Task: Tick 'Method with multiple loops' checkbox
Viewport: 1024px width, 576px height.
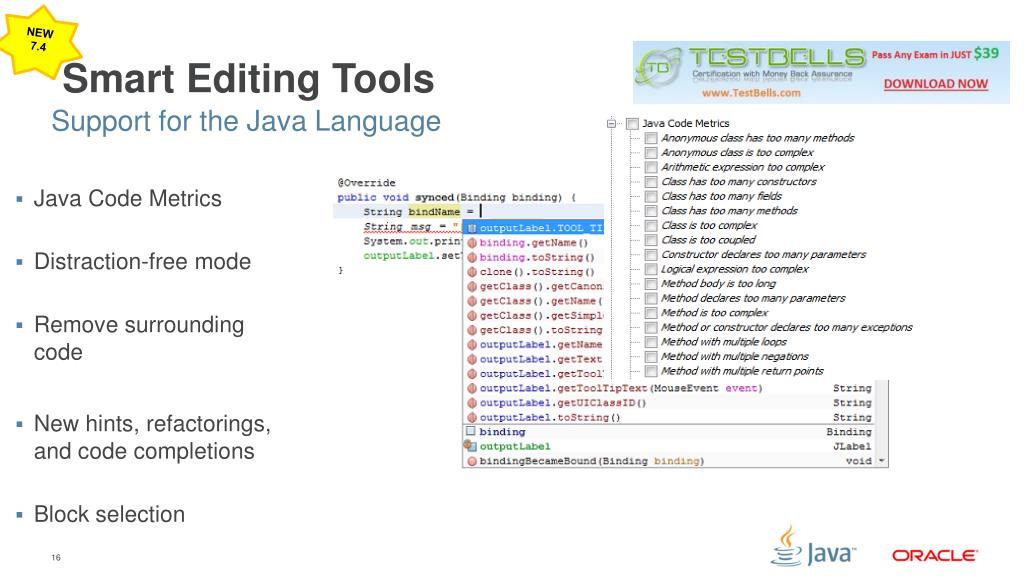Action: click(650, 342)
